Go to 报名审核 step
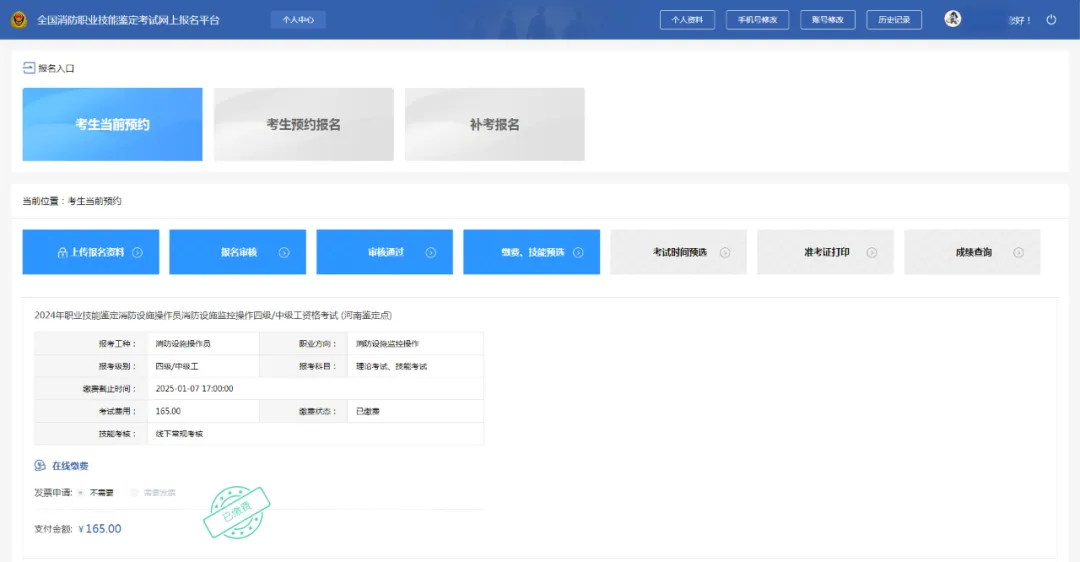This screenshot has height=562, width=1080. [x=238, y=252]
